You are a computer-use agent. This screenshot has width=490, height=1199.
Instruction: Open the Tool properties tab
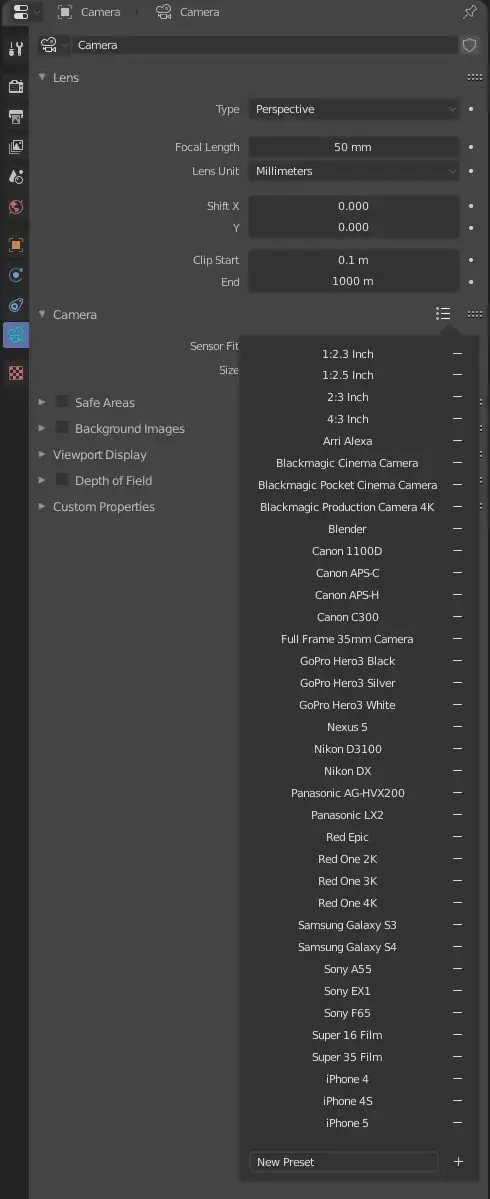[15, 50]
